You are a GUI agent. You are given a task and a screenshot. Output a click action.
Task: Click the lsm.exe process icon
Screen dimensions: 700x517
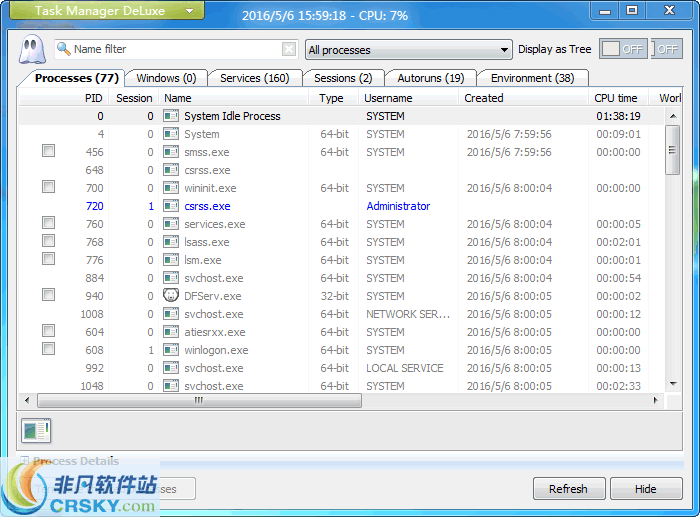pyautogui.click(x=171, y=260)
